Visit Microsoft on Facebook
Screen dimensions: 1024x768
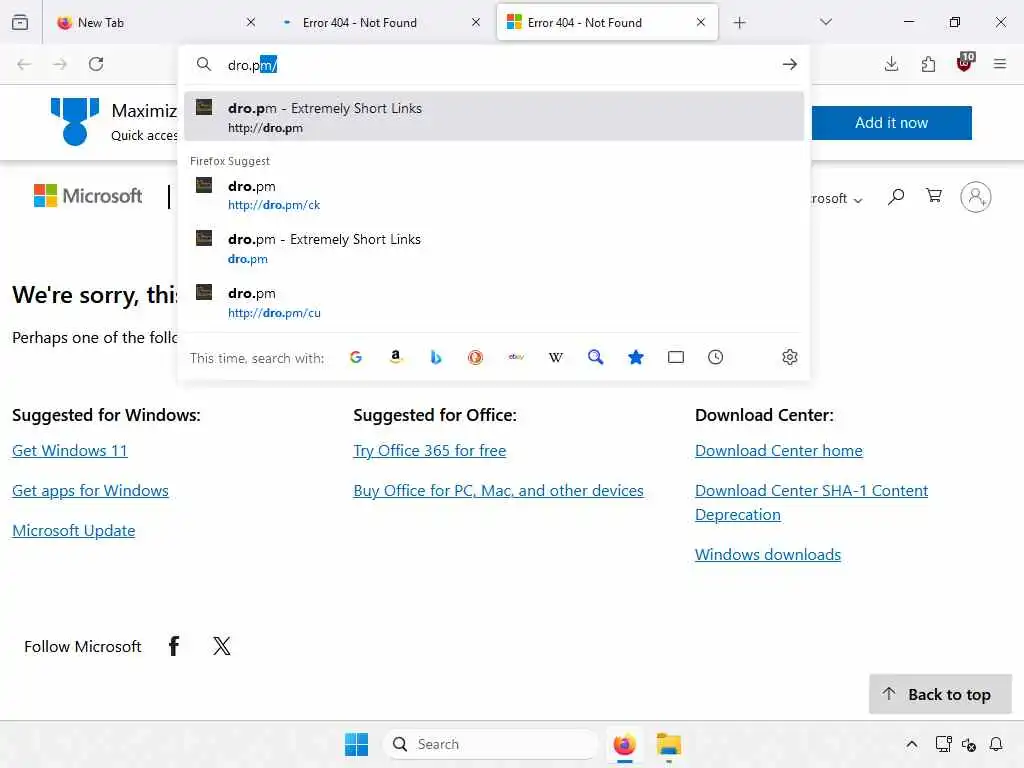click(x=174, y=646)
